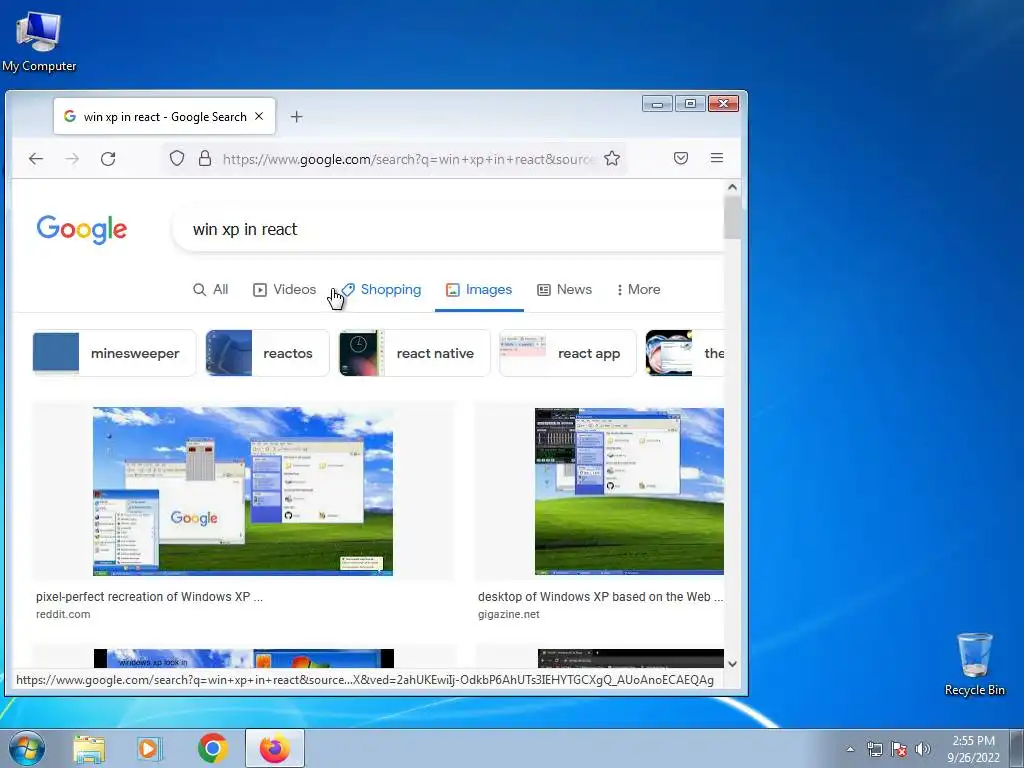
Task: Click the taskbar clock showing 2:55 PM
Action: pyautogui.click(x=974, y=749)
